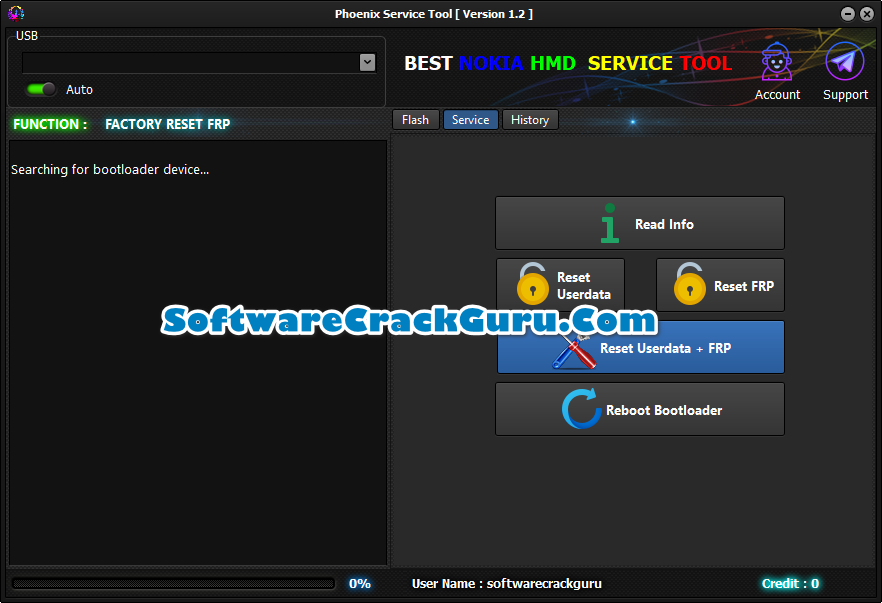Click the Reset Userdata button
The image size is (882, 603).
coord(560,285)
